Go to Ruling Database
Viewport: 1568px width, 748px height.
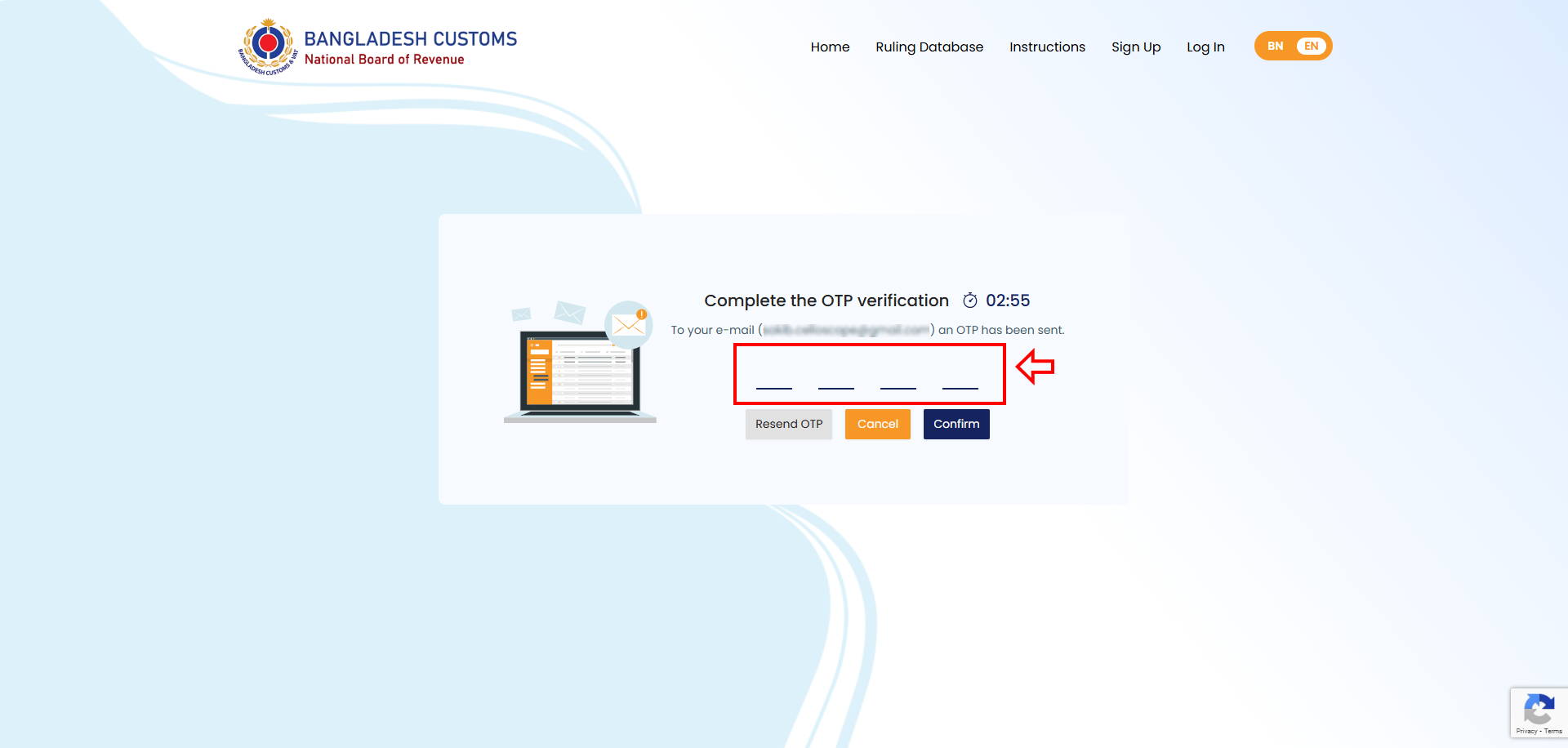click(929, 47)
